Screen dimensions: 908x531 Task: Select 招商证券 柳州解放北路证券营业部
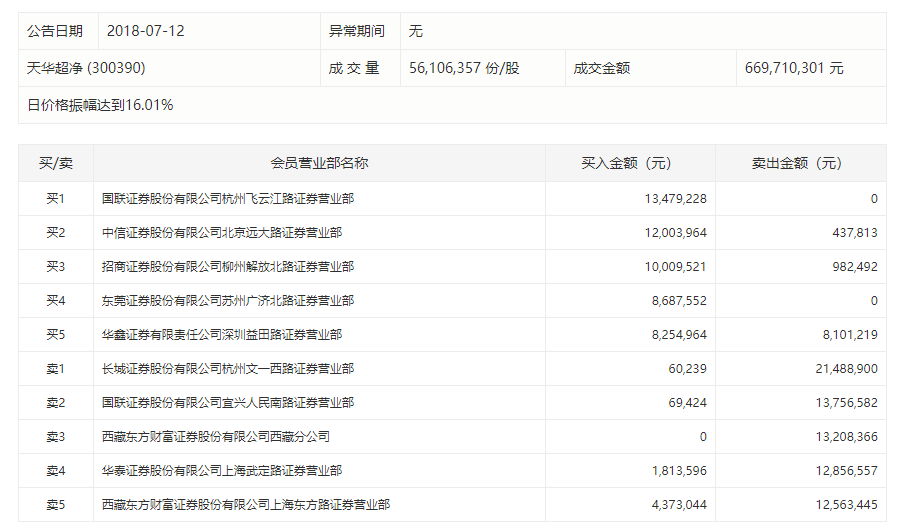click(x=227, y=267)
